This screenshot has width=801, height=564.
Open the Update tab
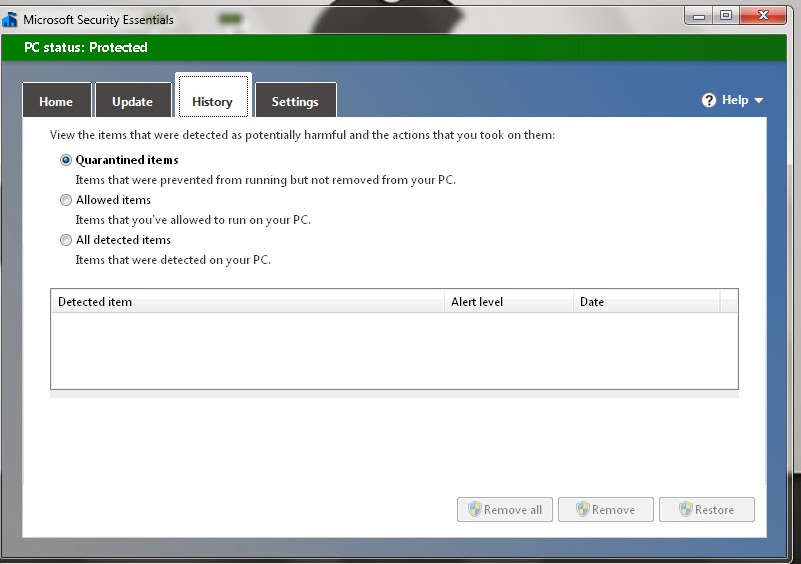(x=133, y=101)
